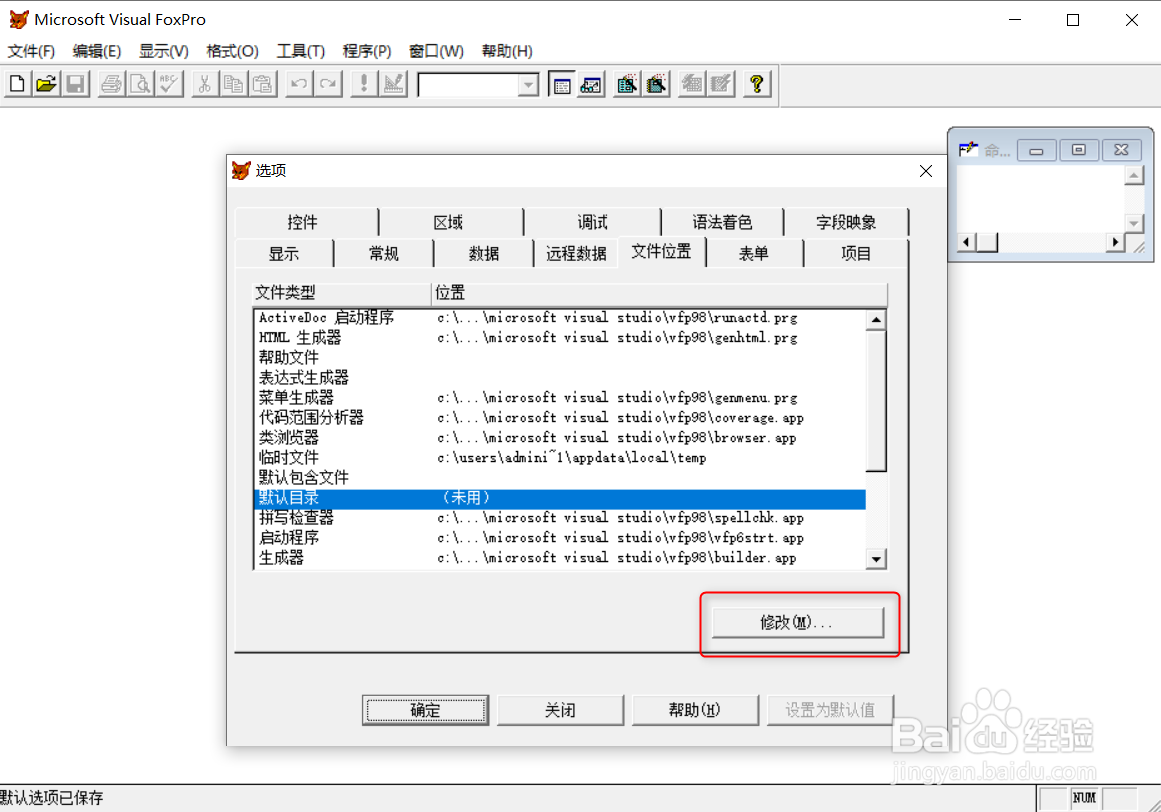Click the yellow Help question mark icon
Screen dimensions: 1161x812
757,84
